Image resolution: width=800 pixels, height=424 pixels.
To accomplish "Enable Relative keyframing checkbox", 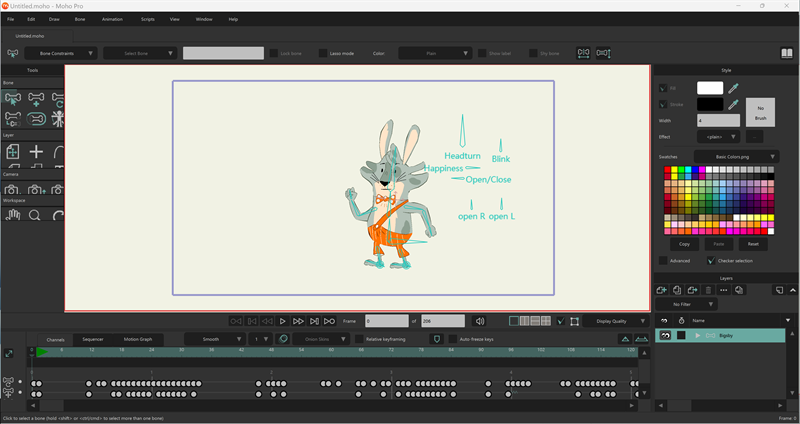I will tap(359, 339).
